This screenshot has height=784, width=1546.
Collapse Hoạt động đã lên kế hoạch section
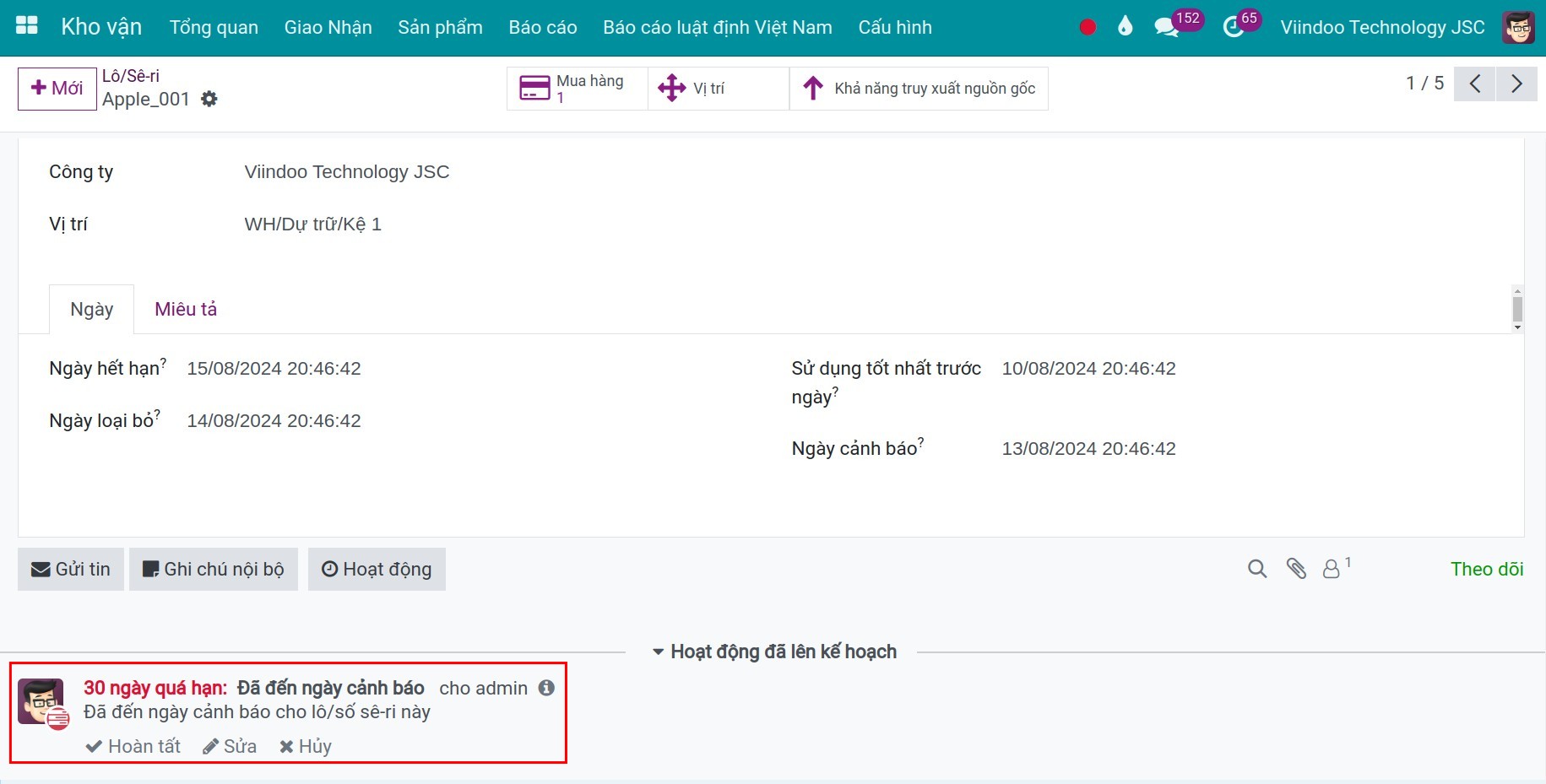tap(774, 652)
